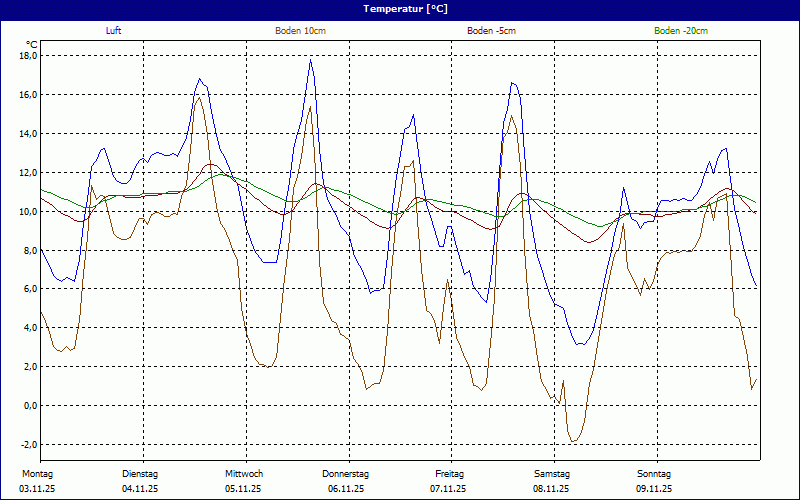Click the Montag day label
This screenshot has width=800, height=500.
coord(37,474)
